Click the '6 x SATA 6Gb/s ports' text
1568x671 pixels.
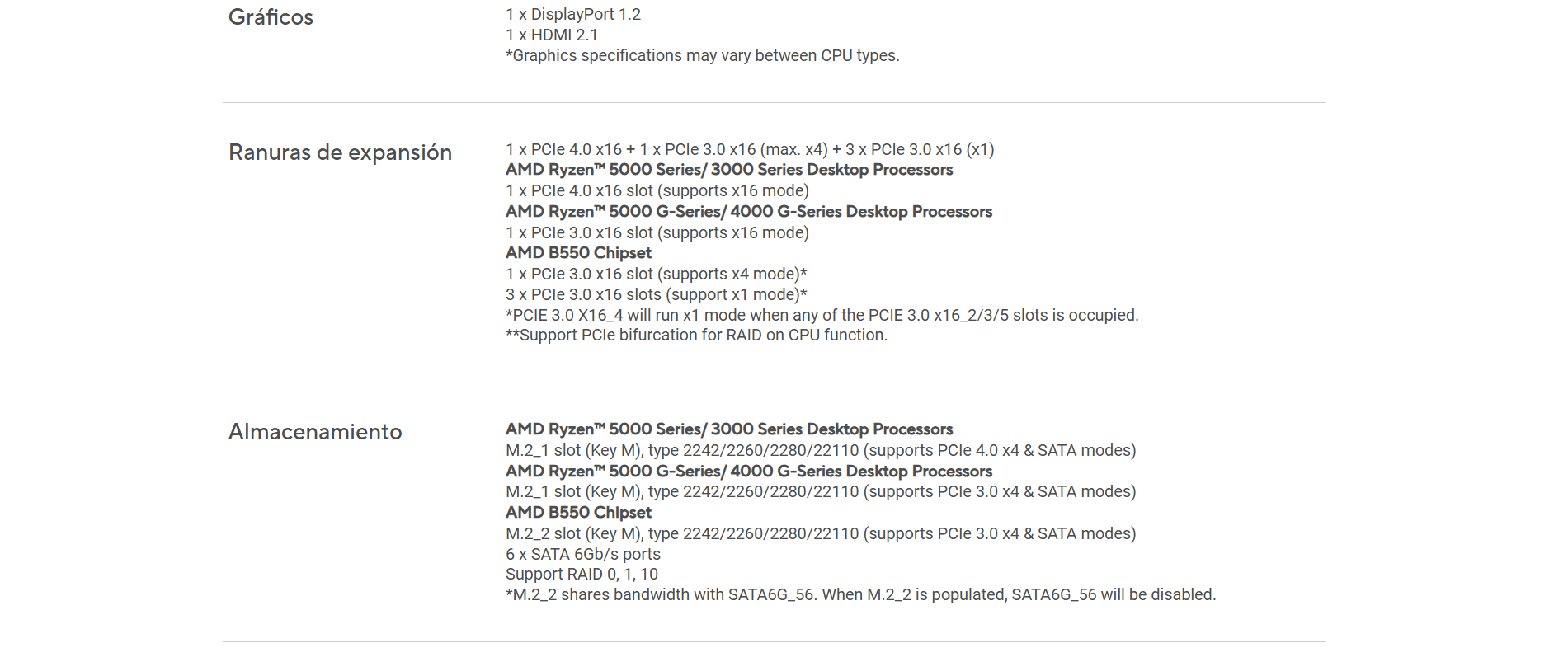(582, 554)
